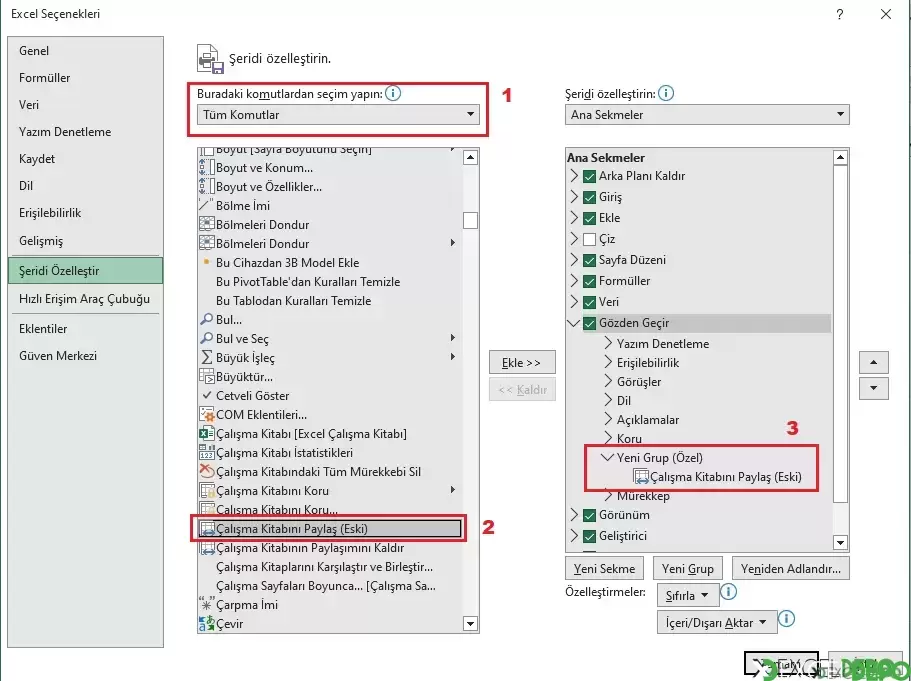
Task: Click the commands list scrollbar thumb
Action: coord(471,221)
